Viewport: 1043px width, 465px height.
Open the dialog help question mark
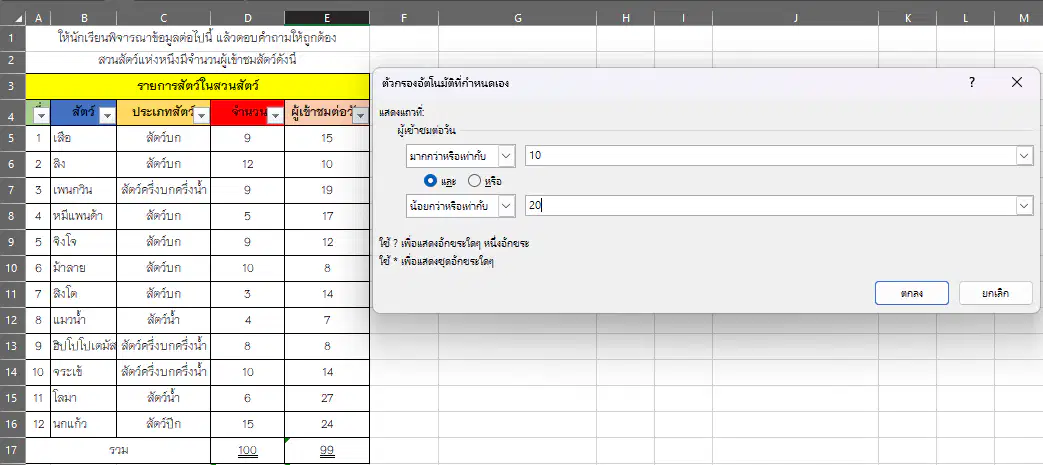click(x=971, y=82)
